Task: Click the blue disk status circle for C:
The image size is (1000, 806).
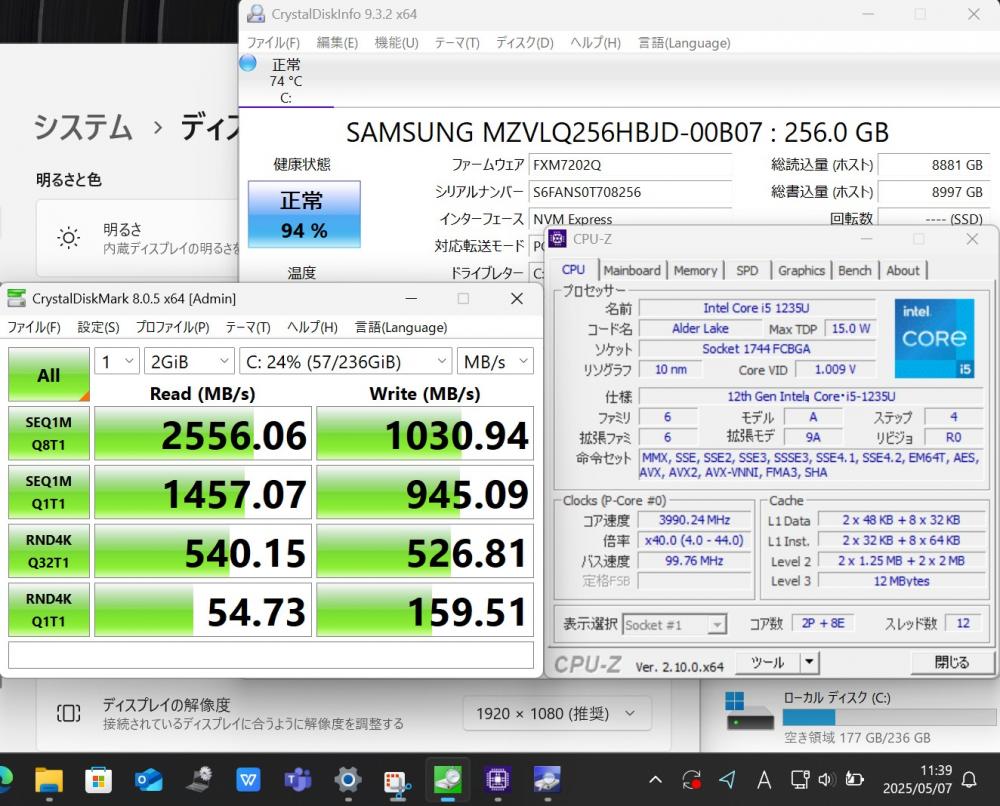Action: tap(247, 63)
